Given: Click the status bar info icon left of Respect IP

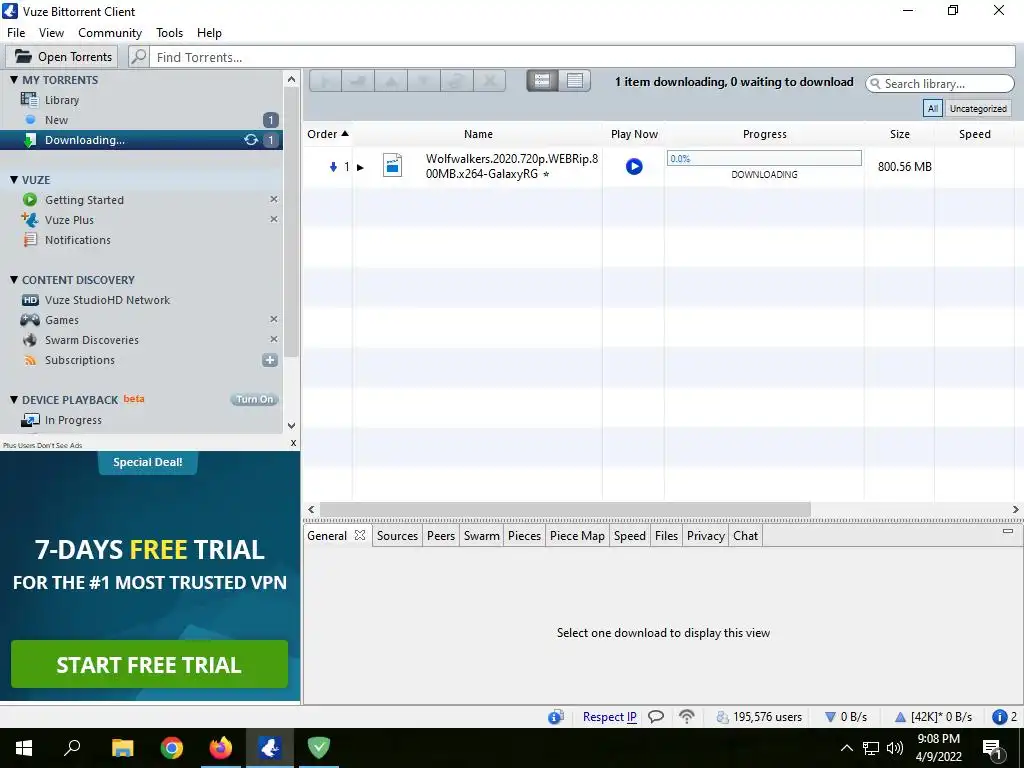Looking at the screenshot, I should pos(555,716).
